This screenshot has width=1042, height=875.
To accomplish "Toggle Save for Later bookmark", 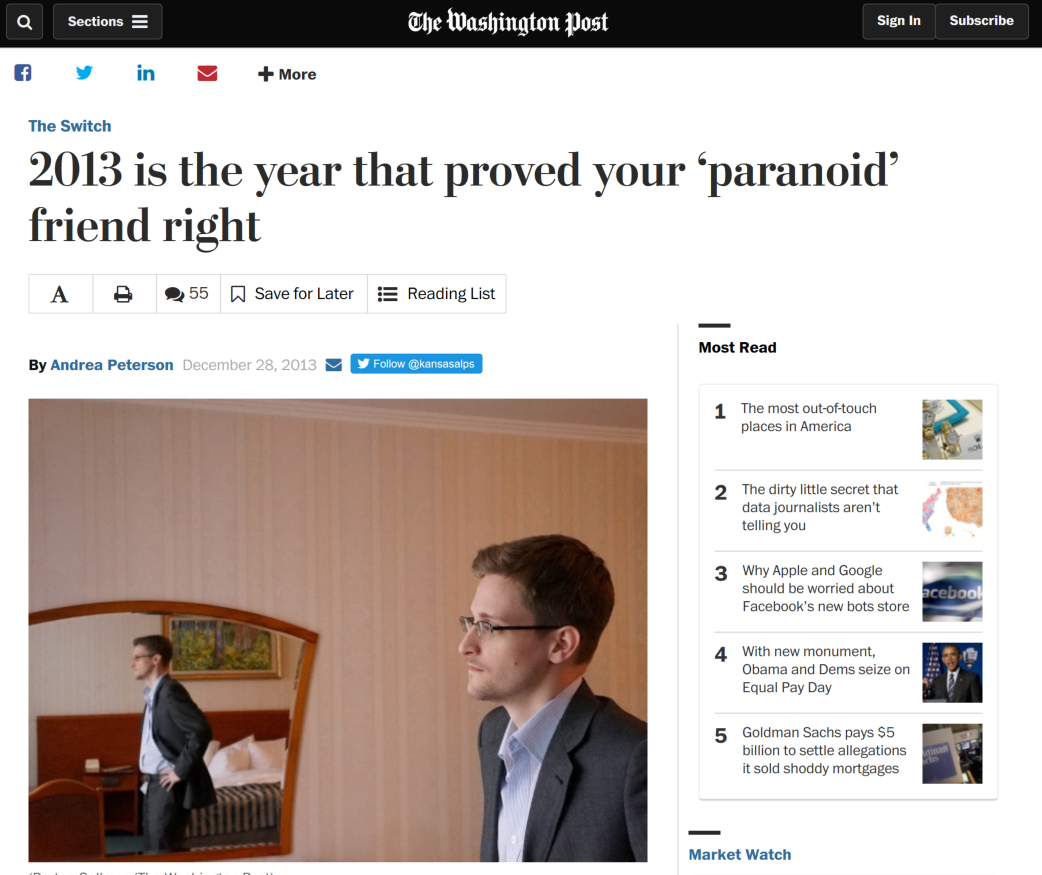I will click(293, 294).
